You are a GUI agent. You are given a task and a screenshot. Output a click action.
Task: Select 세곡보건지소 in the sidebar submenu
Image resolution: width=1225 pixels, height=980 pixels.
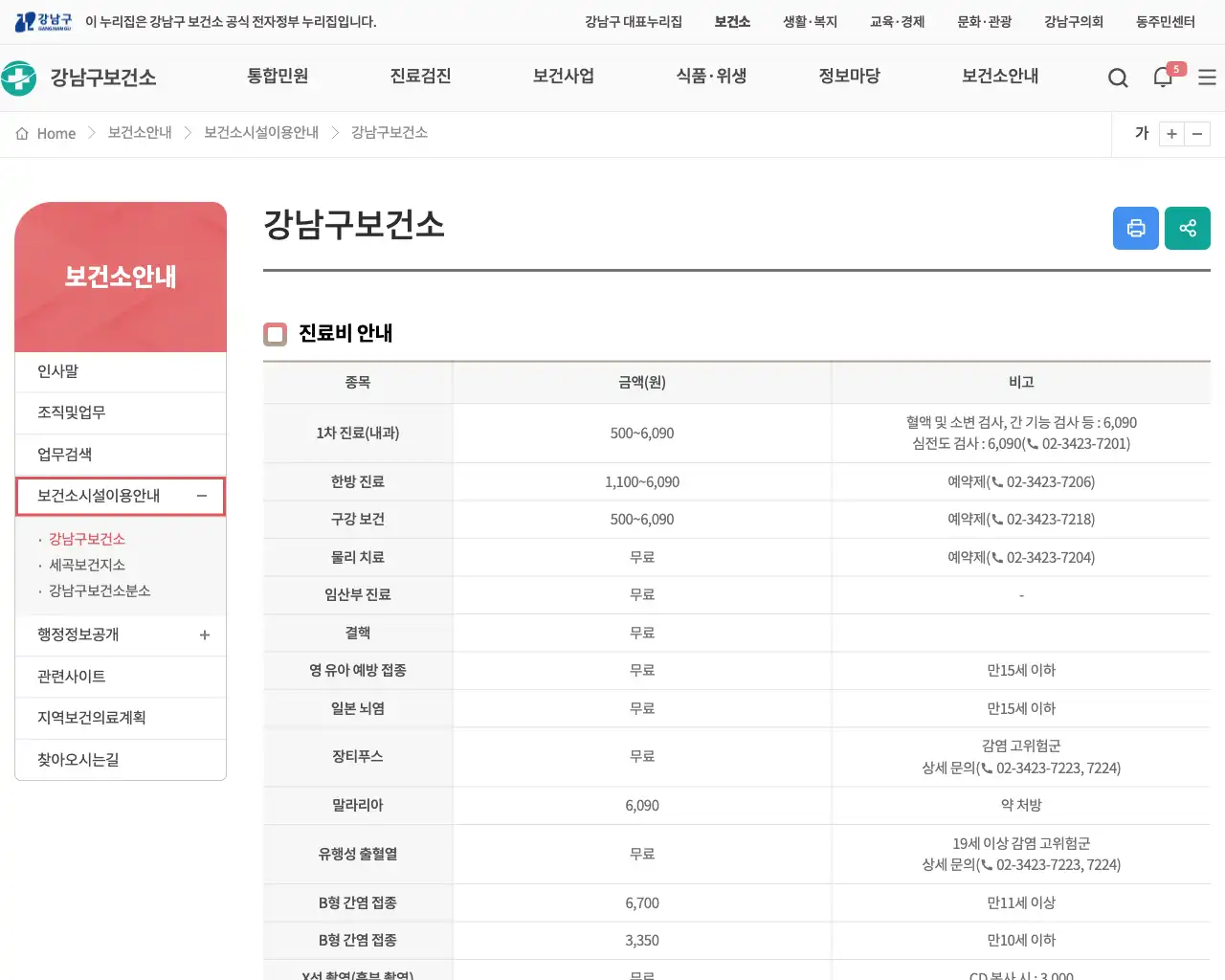click(x=87, y=565)
